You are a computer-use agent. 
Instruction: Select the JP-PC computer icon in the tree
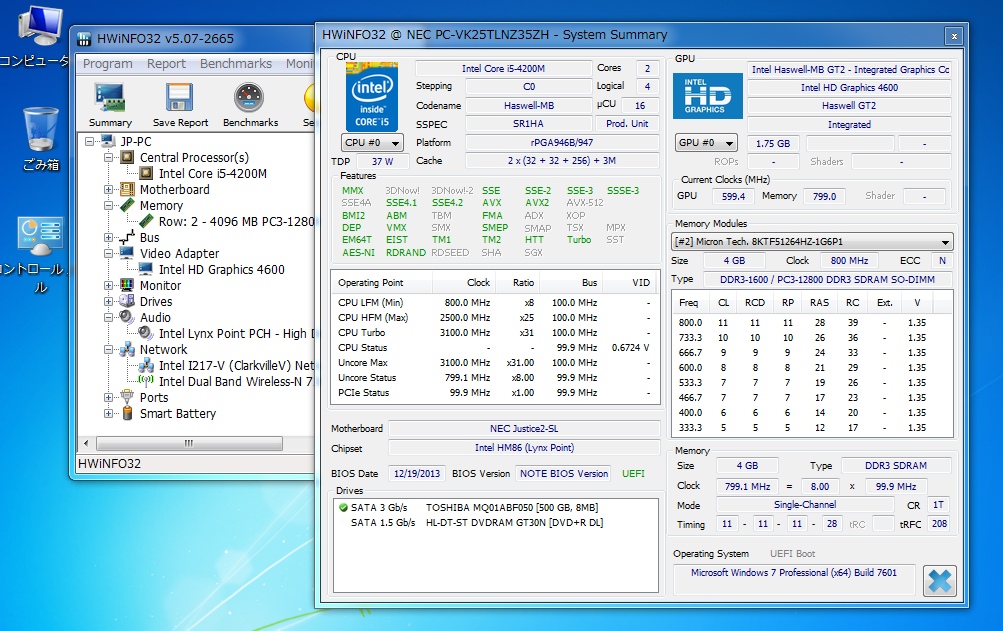[108, 141]
